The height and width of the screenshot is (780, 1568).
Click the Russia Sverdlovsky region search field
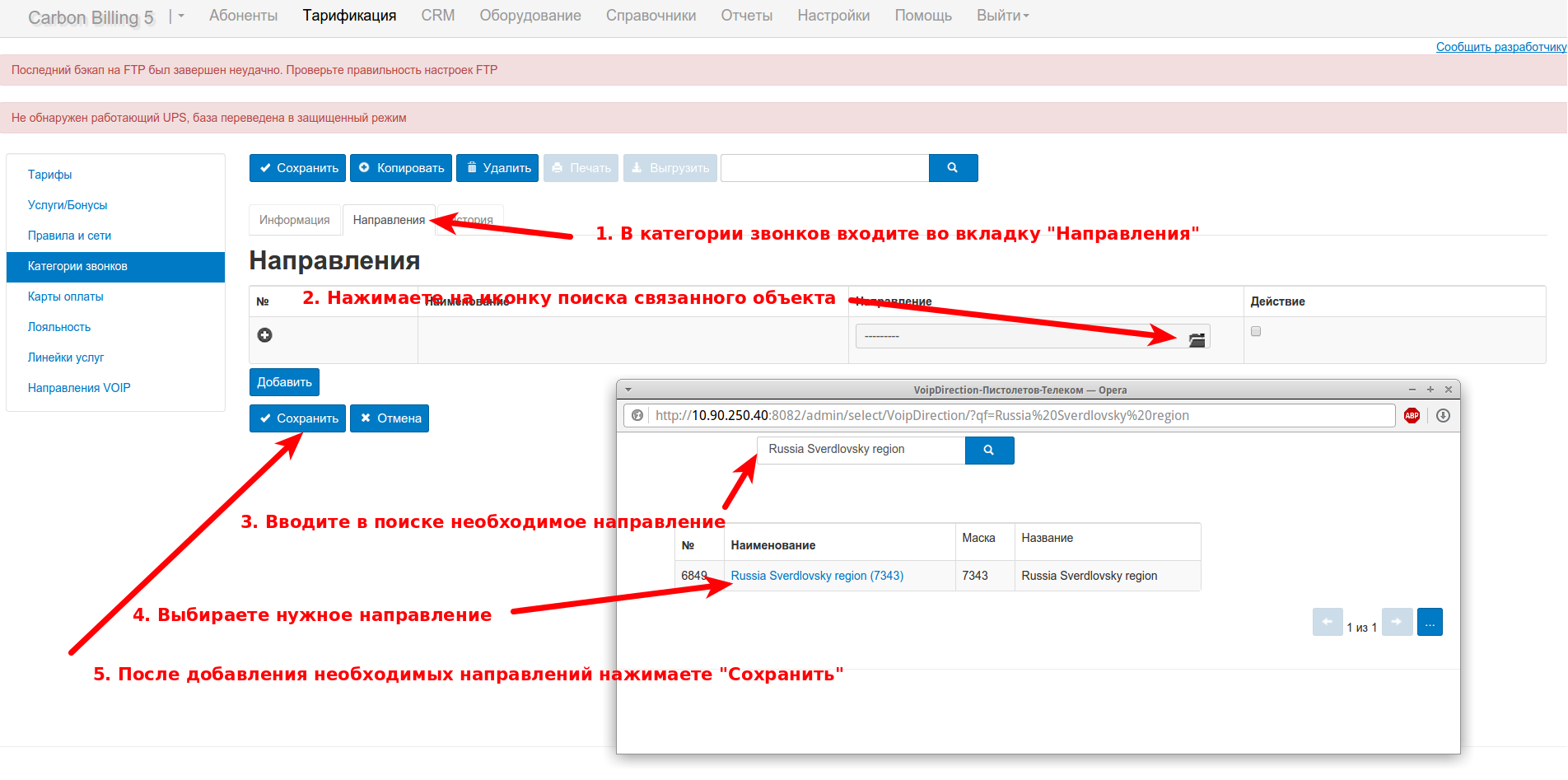click(x=860, y=450)
